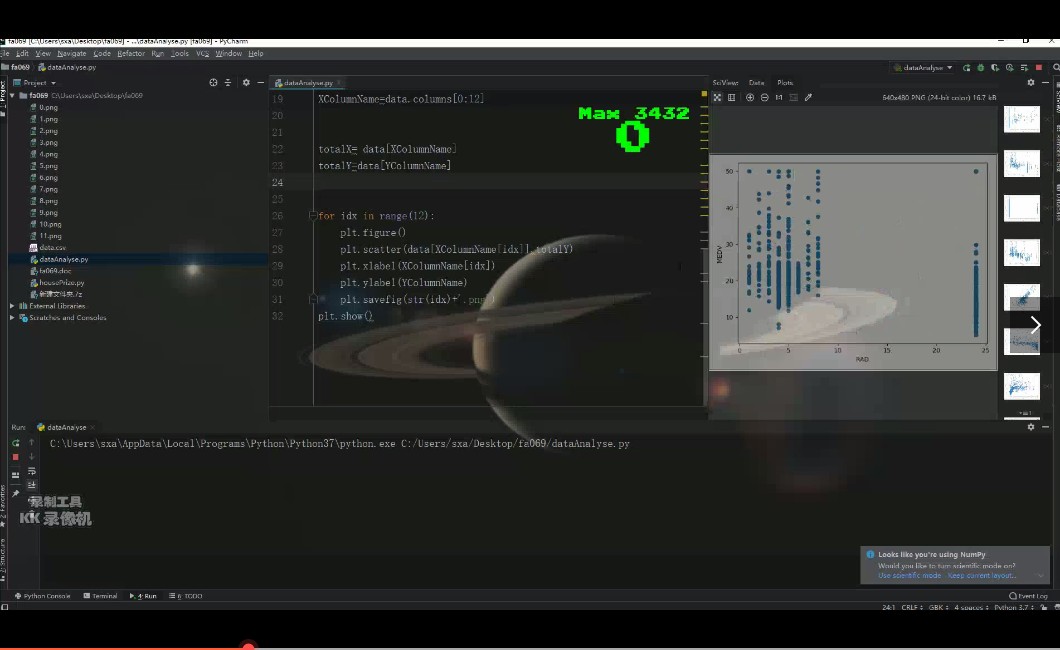The width and height of the screenshot is (1060, 650).
Task: Open the Project panel gear settings
Action: click(x=246, y=82)
